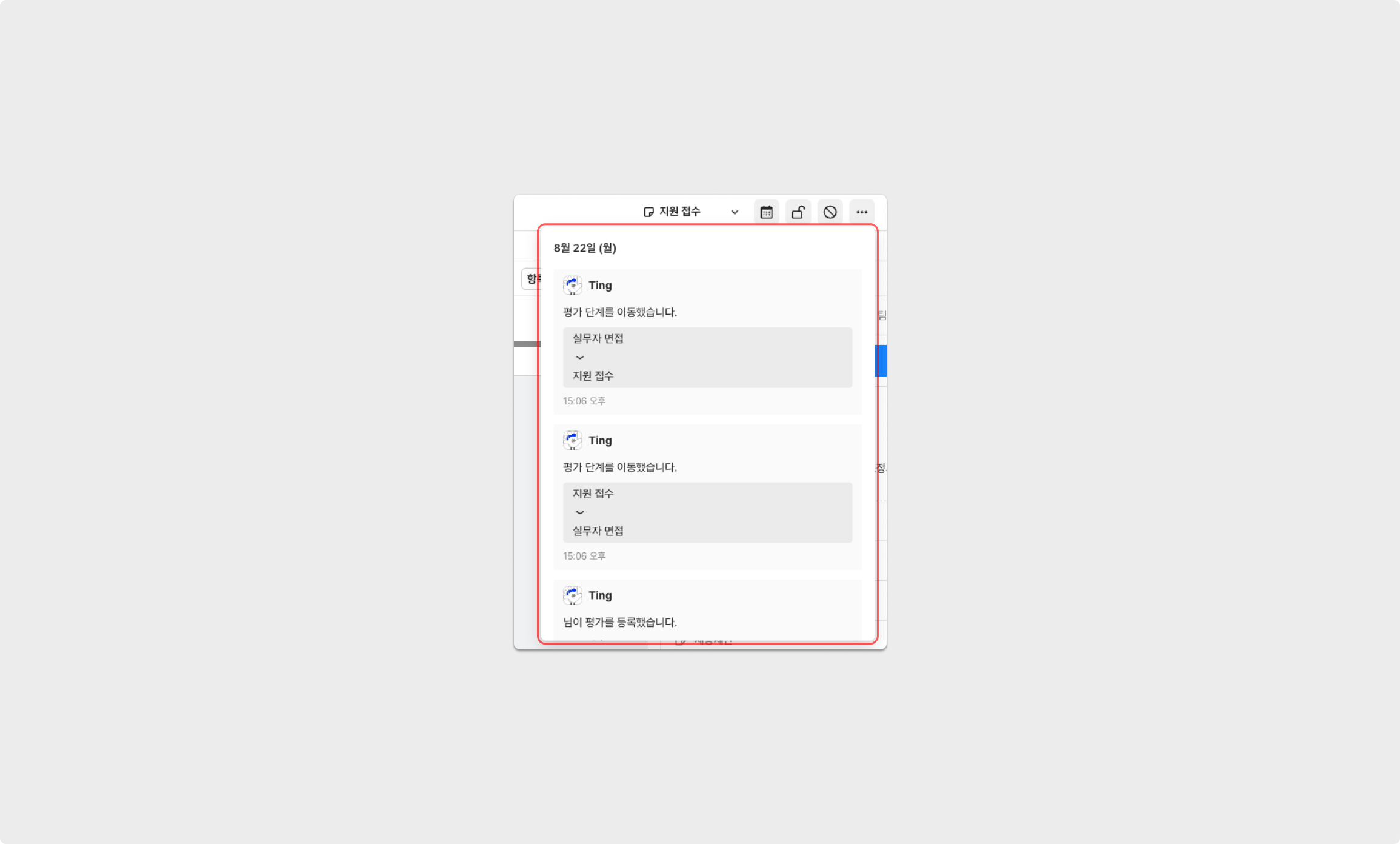This screenshot has width=1400, height=844.
Task: Click chevron between 실무자 면접 and 지원 접수 in first entry
Action: [x=579, y=358]
